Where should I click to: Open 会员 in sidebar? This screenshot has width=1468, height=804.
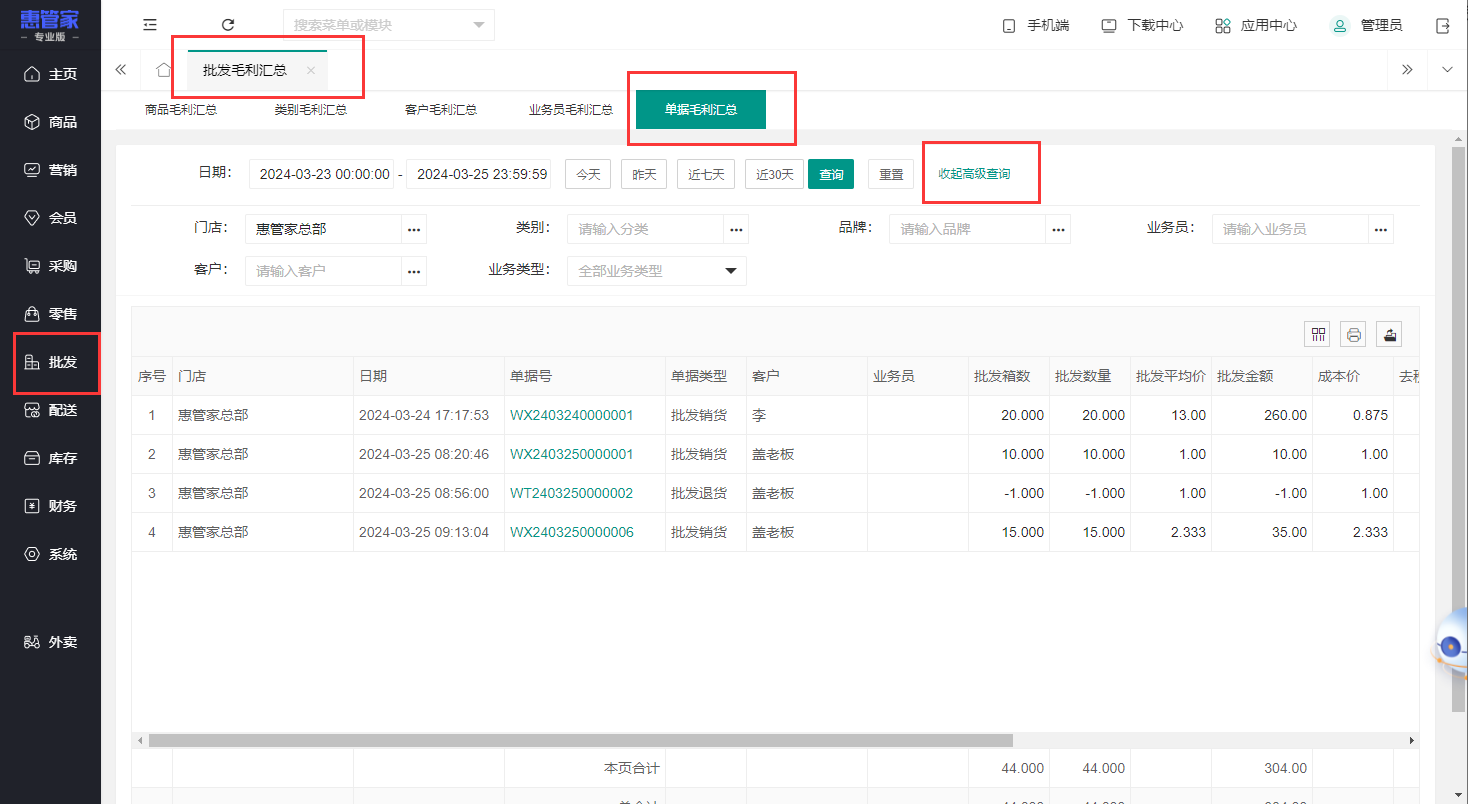pyautogui.click(x=50, y=218)
